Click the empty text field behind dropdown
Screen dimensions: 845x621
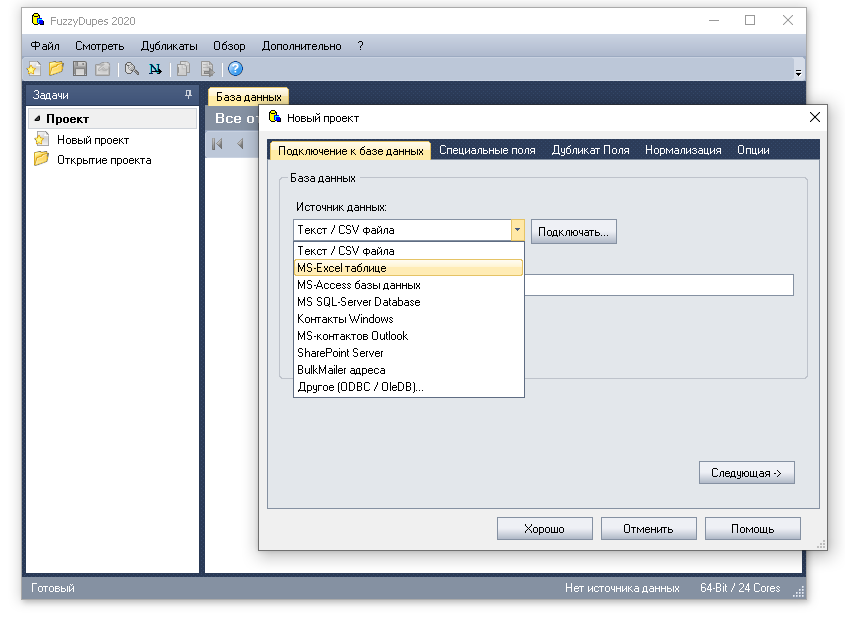point(659,285)
